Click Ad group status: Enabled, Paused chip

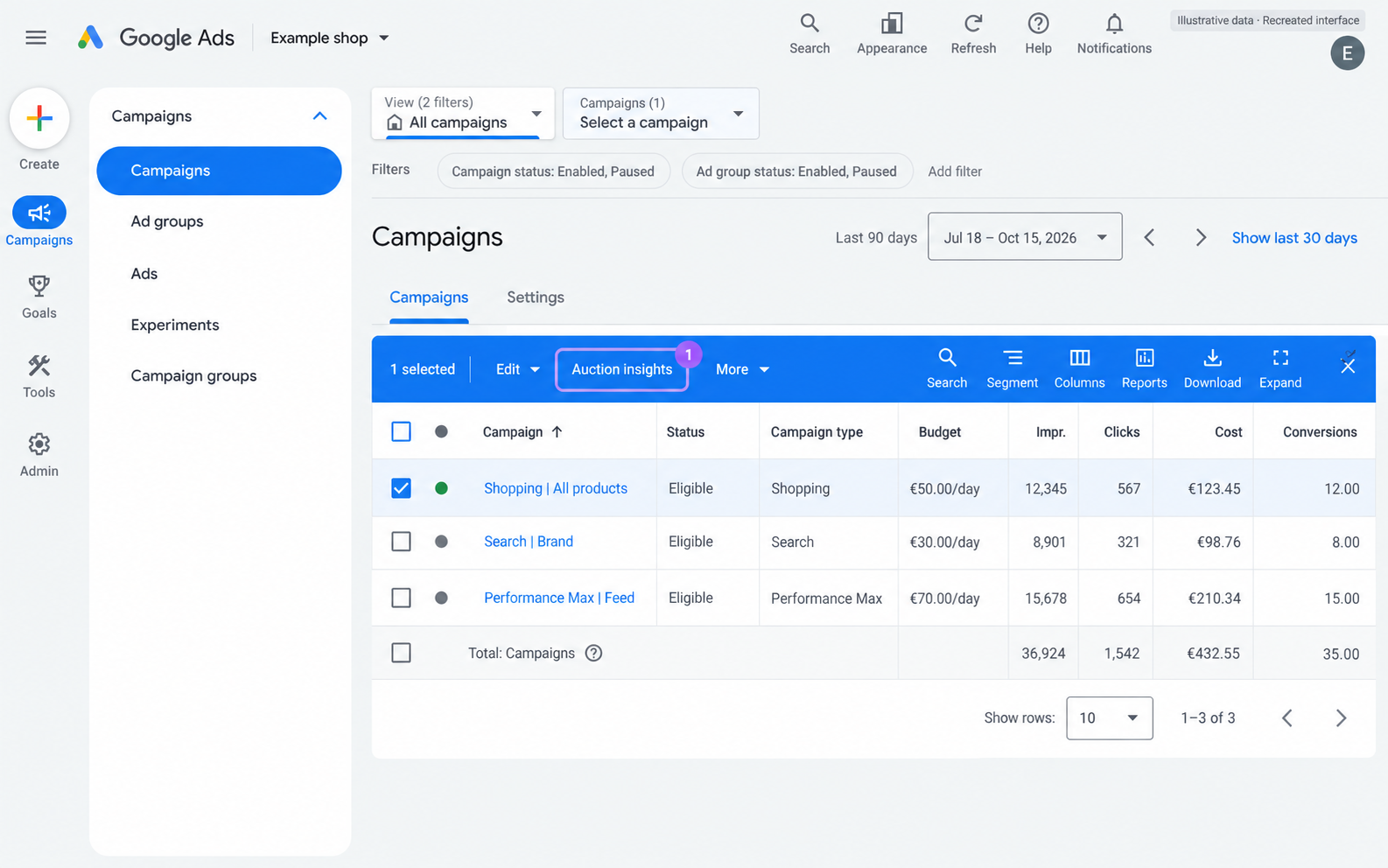(796, 171)
